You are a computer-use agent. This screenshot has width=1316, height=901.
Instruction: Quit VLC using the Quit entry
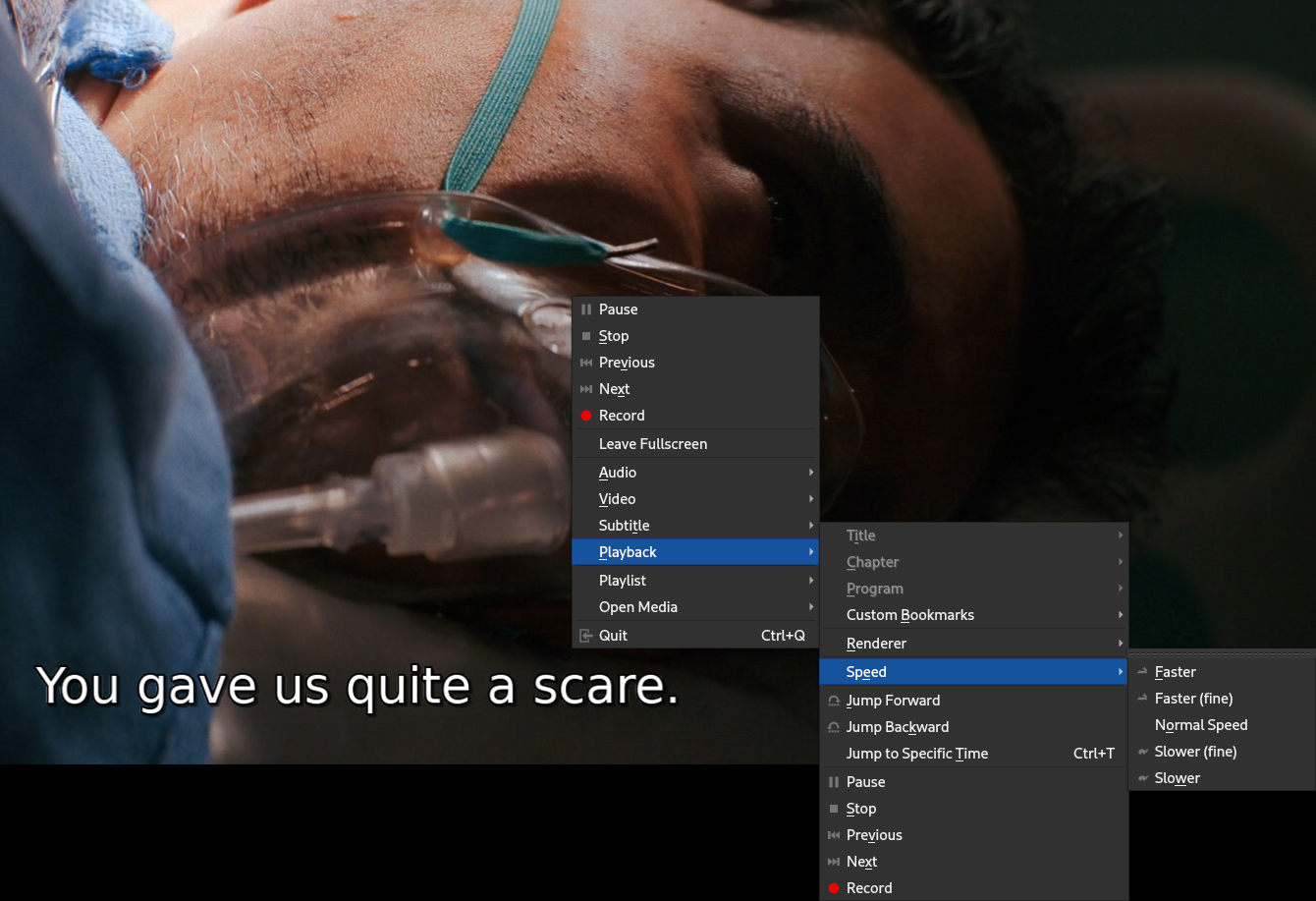coord(695,636)
